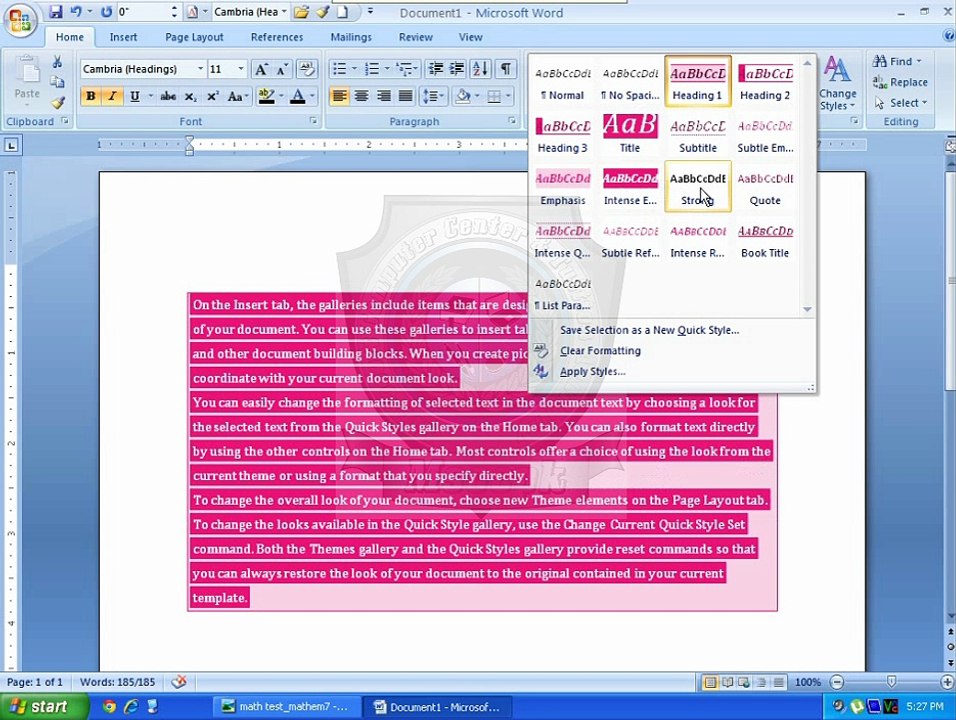Save the document from Quick Access toolbar
The image size is (956, 720).
pos(55,12)
